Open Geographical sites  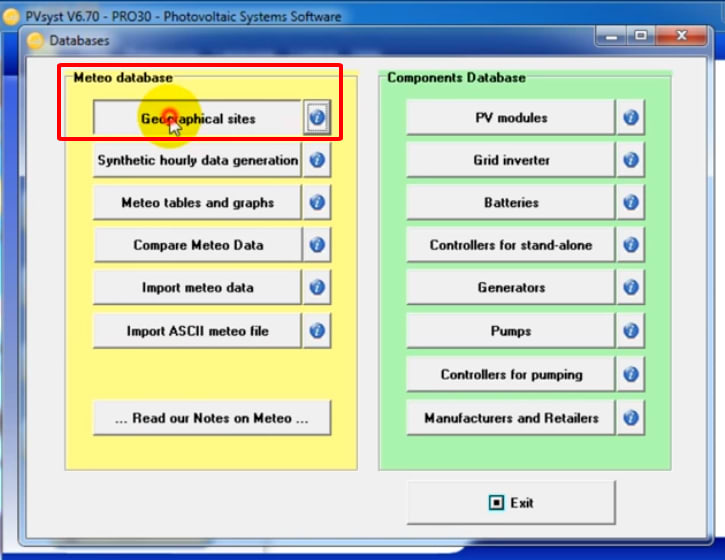(197, 118)
